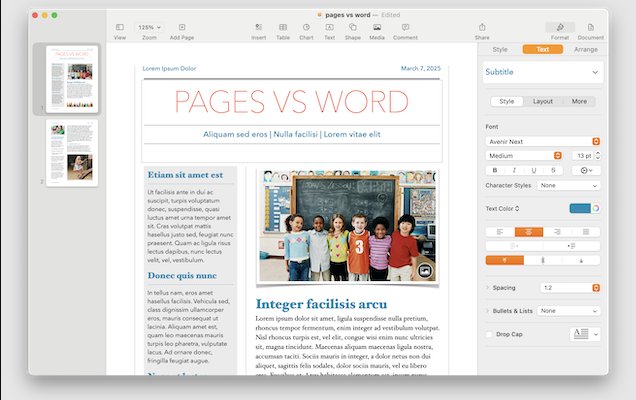
Task: Toggle the Format inspector
Action: (560, 28)
